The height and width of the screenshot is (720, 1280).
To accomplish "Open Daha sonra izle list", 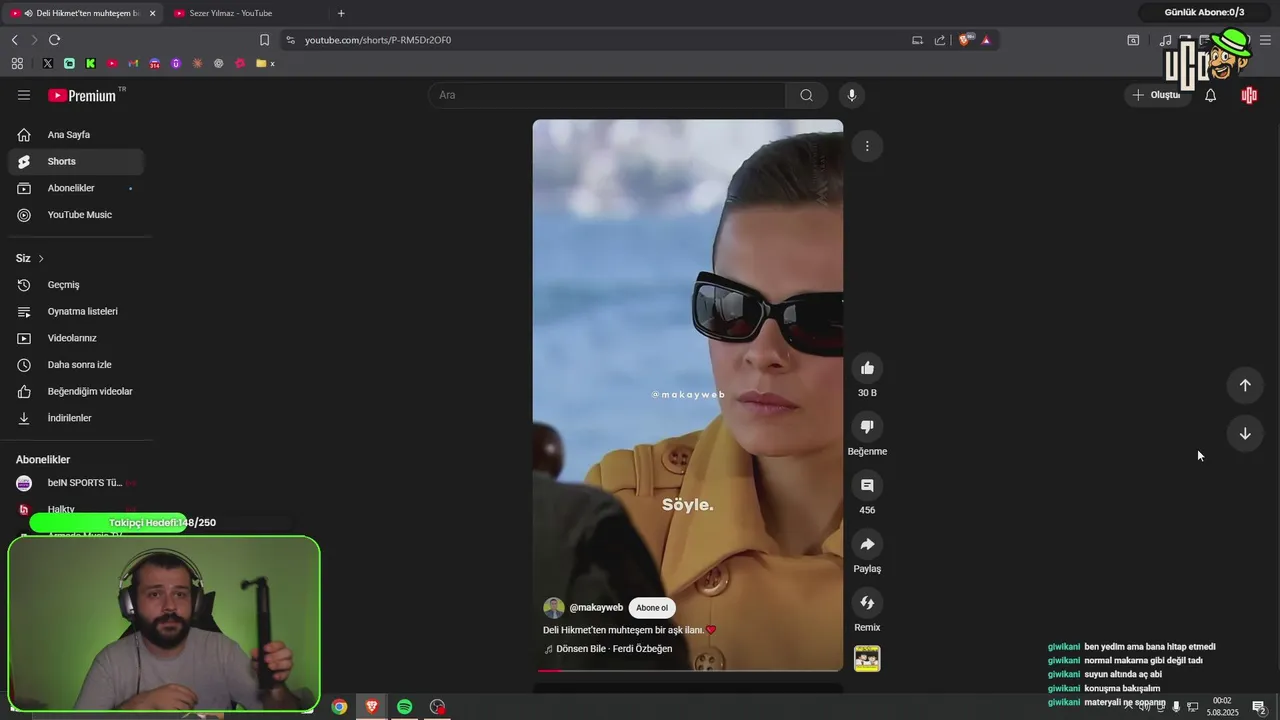I will [x=76, y=365].
